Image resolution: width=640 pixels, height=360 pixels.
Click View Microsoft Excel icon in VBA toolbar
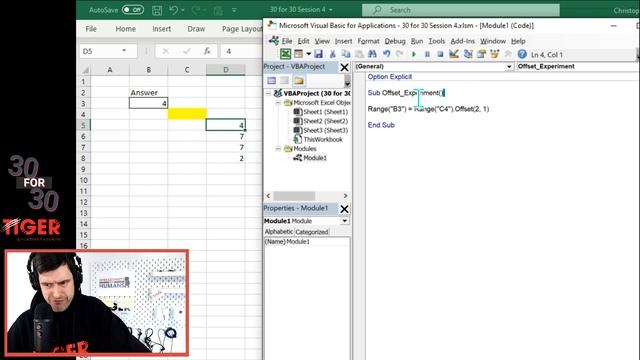click(285, 54)
